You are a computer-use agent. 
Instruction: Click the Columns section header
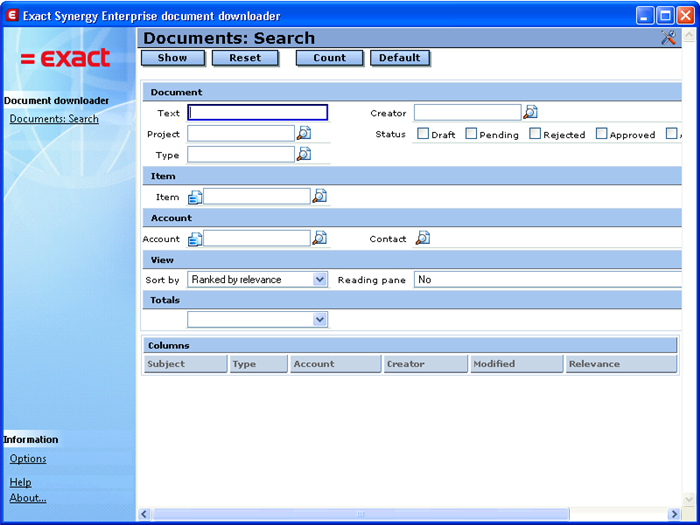(x=410, y=346)
